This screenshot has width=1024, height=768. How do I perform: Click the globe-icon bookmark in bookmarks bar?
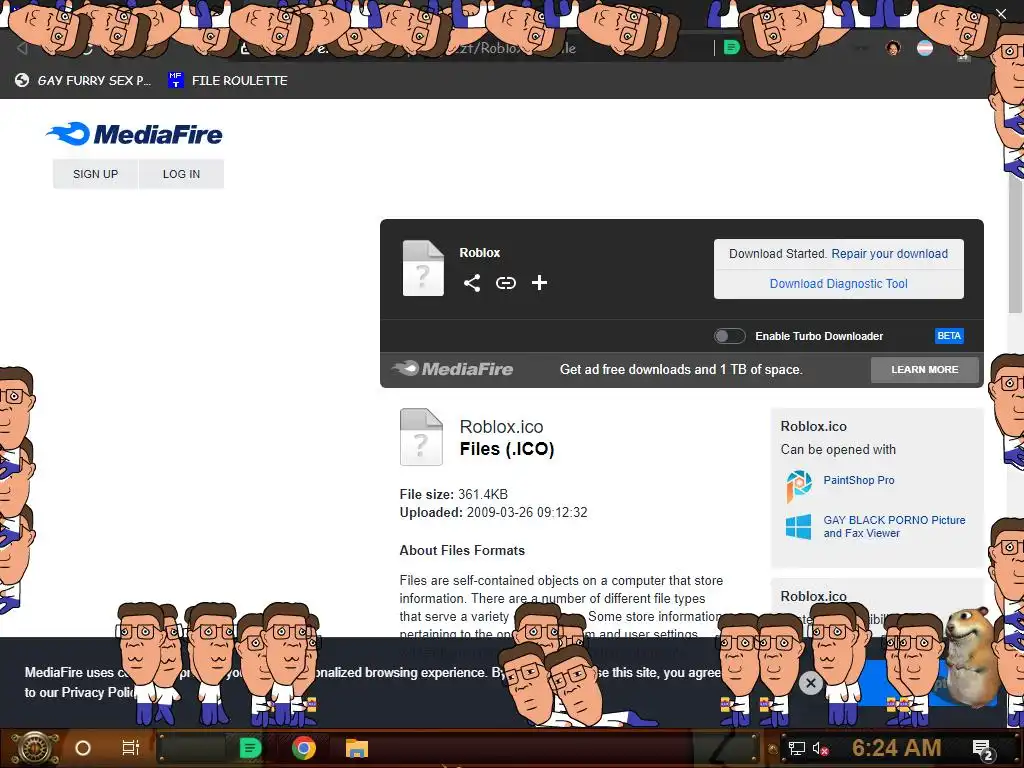pos(83,80)
